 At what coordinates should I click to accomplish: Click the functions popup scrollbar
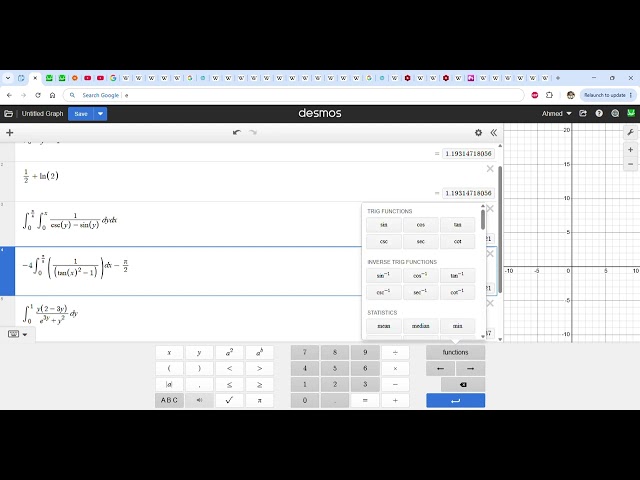[x=483, y=220]
